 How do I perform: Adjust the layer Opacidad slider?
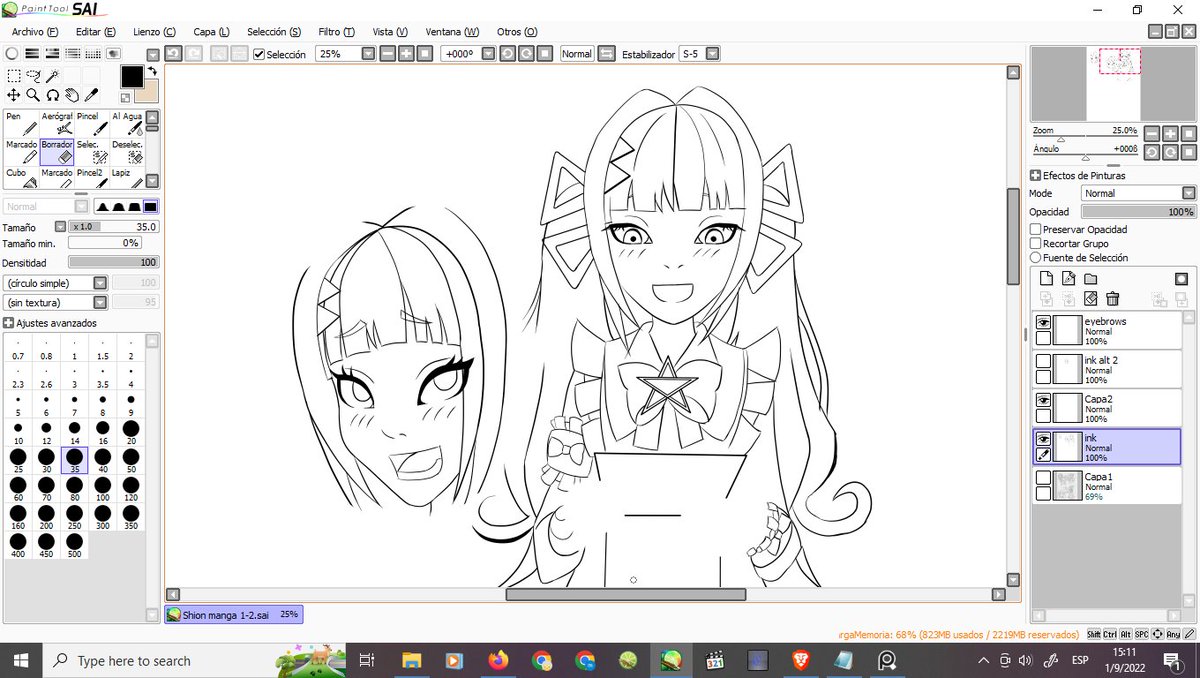(x=1138, y=212)
